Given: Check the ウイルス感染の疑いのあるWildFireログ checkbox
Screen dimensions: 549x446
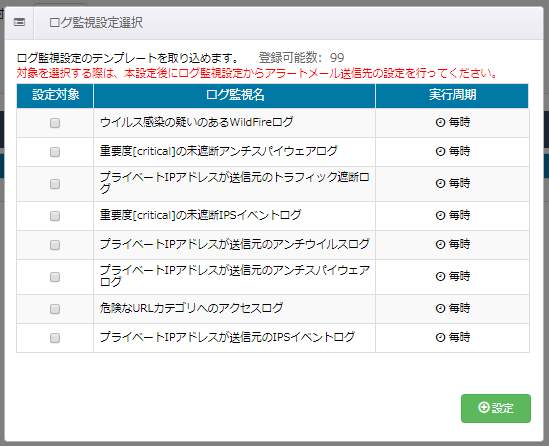Looking at the screenshot, I should [x=55, y=123].
